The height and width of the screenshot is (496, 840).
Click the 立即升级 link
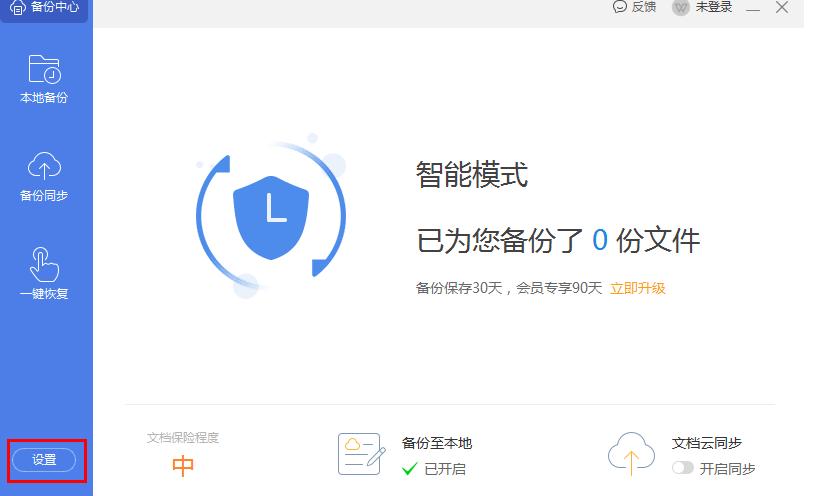pyautogui.click(x=637, y=289)
